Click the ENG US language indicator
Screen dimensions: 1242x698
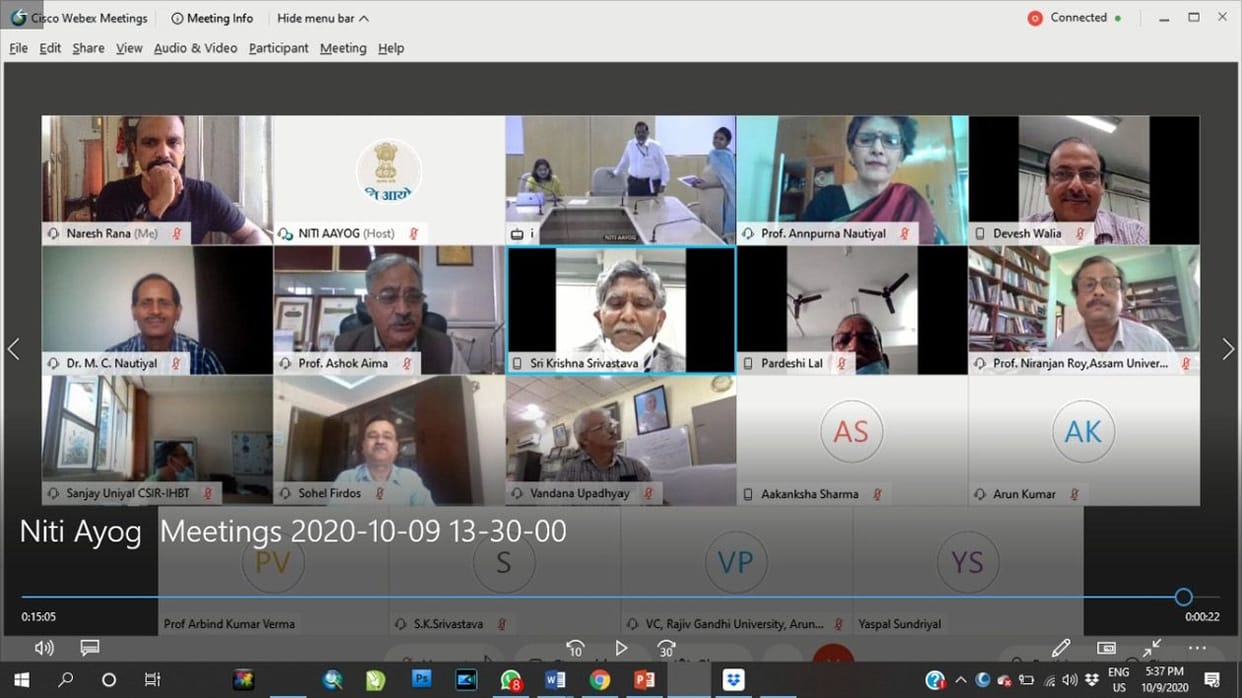tap(1118, 680)
